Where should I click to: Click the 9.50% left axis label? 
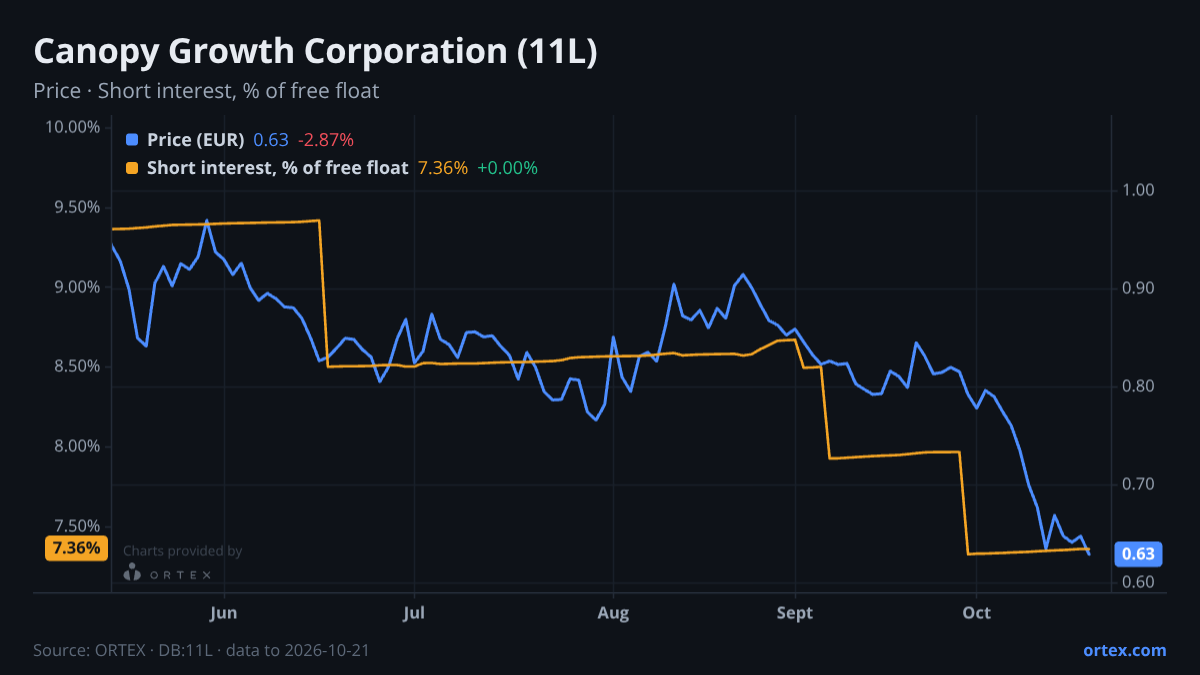76,207
